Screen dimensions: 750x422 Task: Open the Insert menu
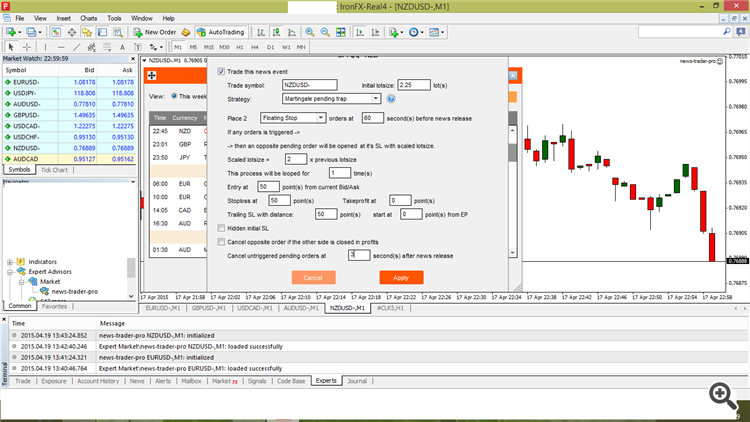(x=63, y=18)
